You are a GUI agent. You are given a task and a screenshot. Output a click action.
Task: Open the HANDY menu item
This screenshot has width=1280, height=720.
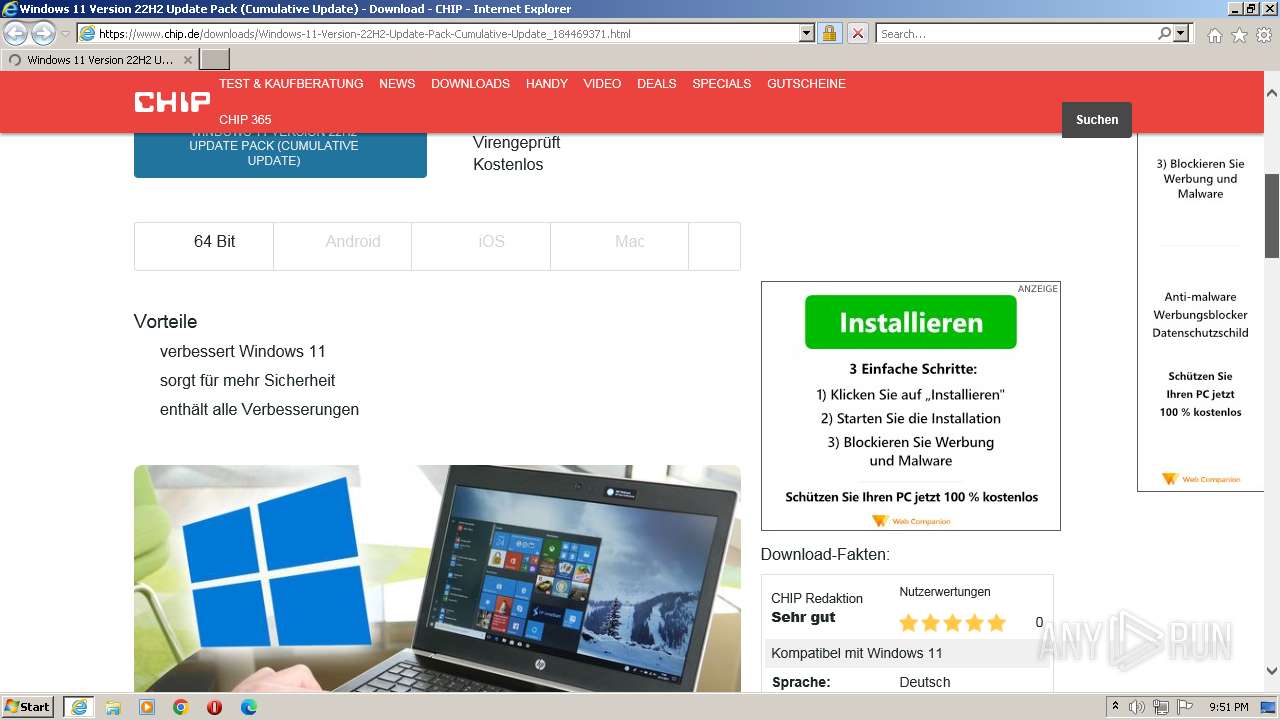click(x=547, y=84)
